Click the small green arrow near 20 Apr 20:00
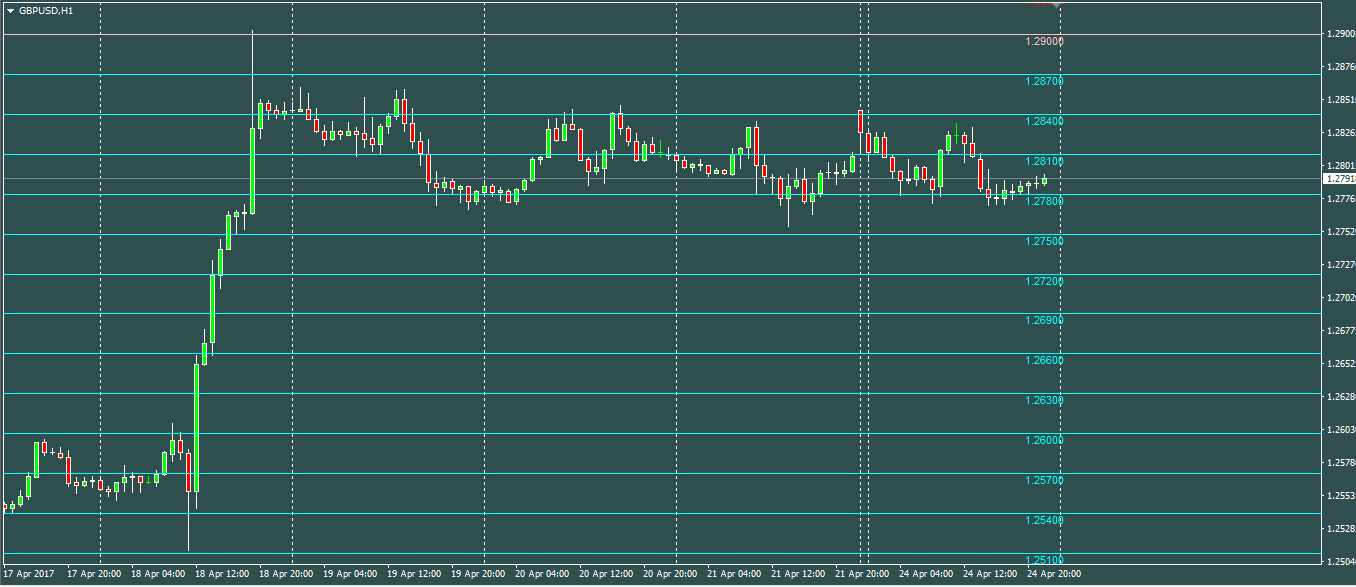 pos(661,146)
